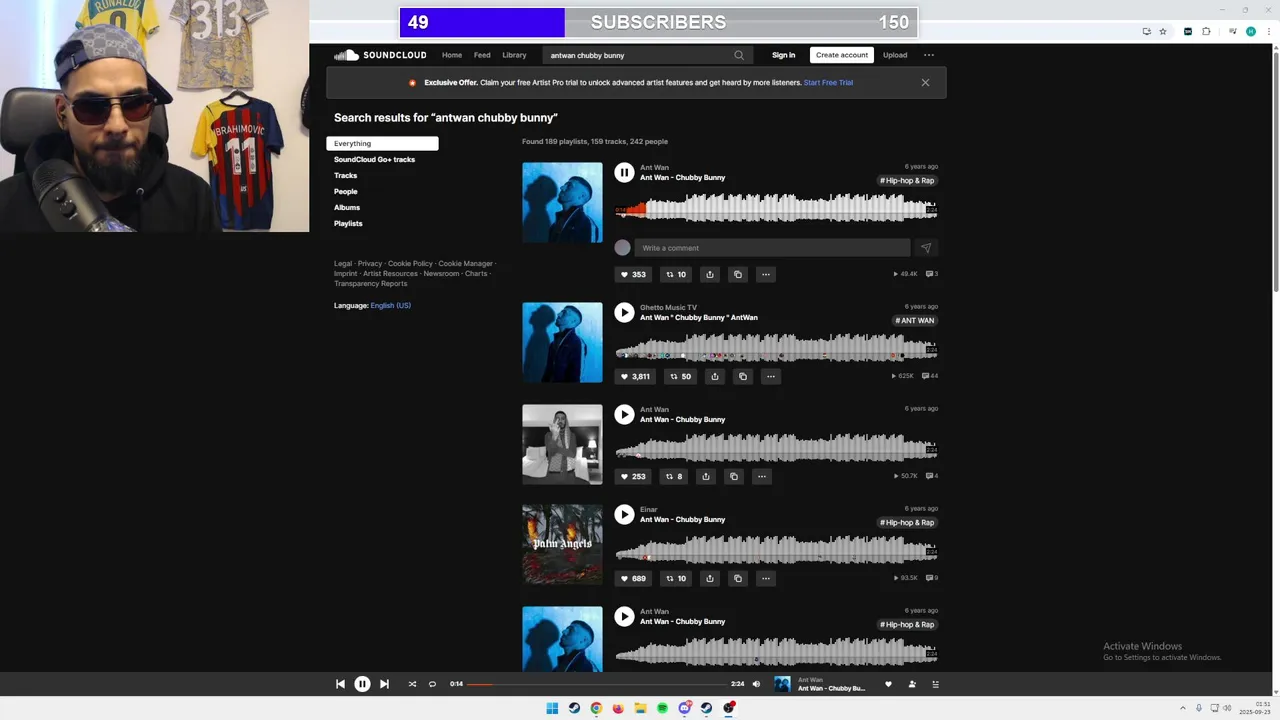Screen dimensions: 1280x720
Task: Filter results by Albums
Action: tap(347, 207)
